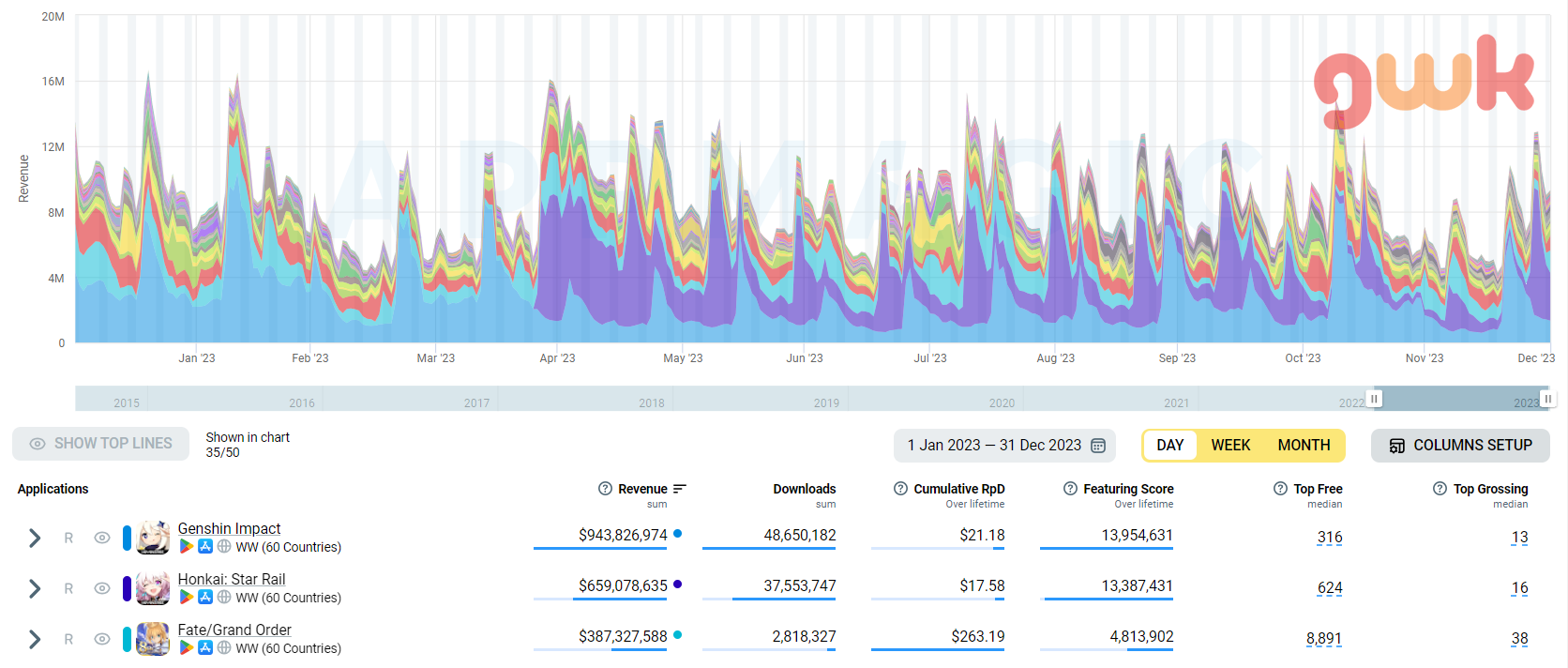Open help icon for Top Grossing
This screenshot has width=1568, height=668.
1440,489
